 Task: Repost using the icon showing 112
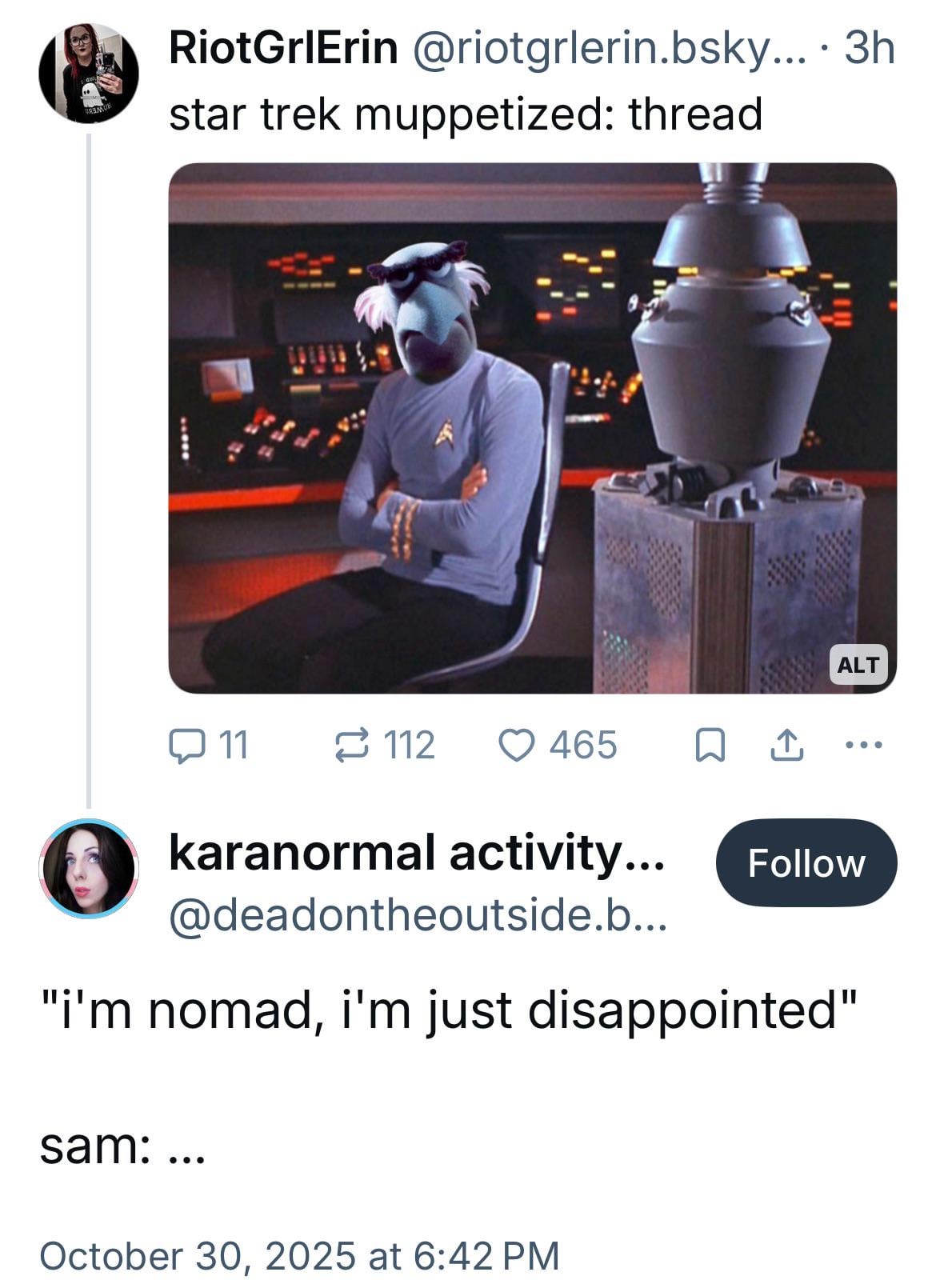[x=384, y=745]
